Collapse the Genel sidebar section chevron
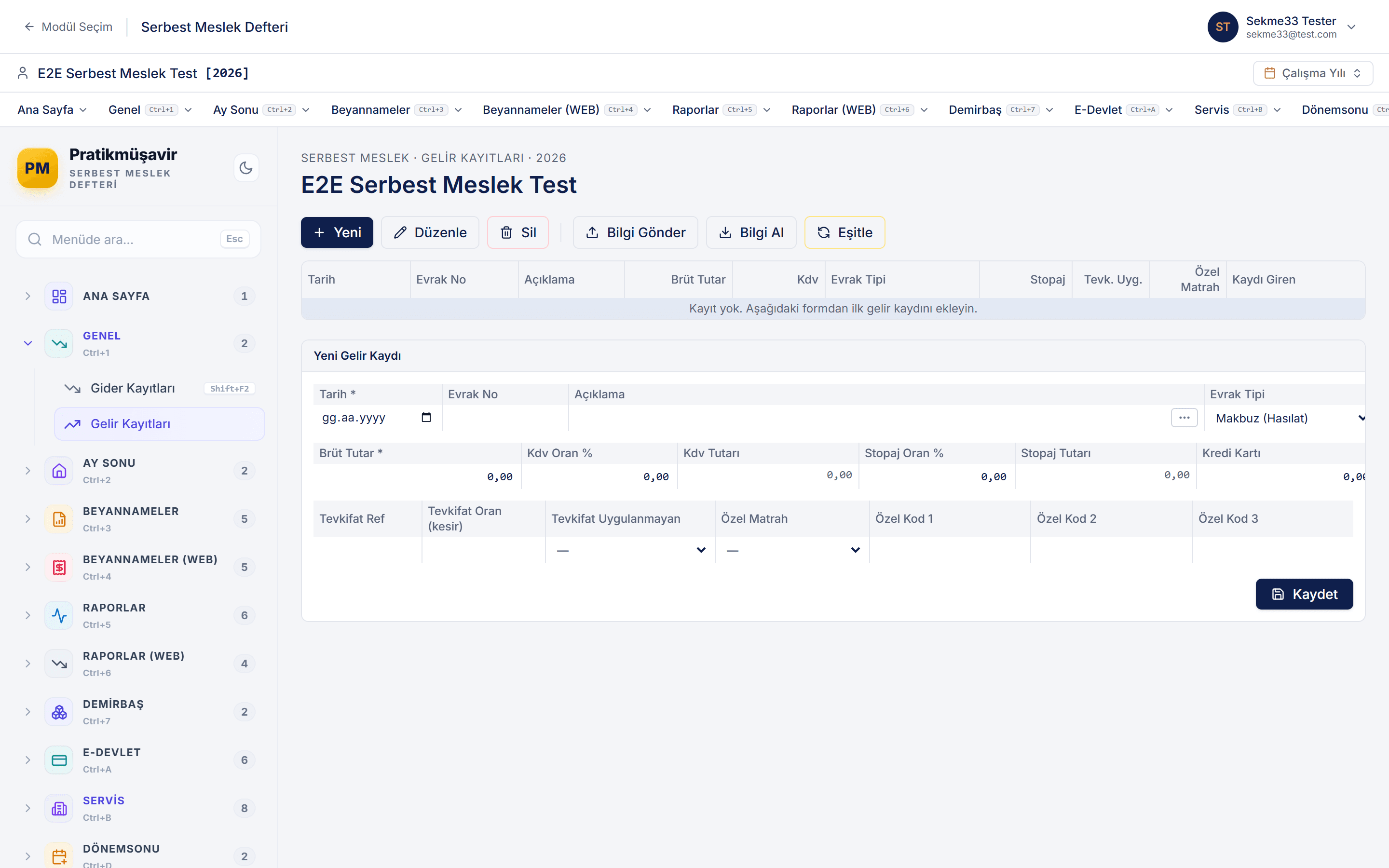Image resolution: width=1389 pixels, height=868 pixels. pos(27,343)
